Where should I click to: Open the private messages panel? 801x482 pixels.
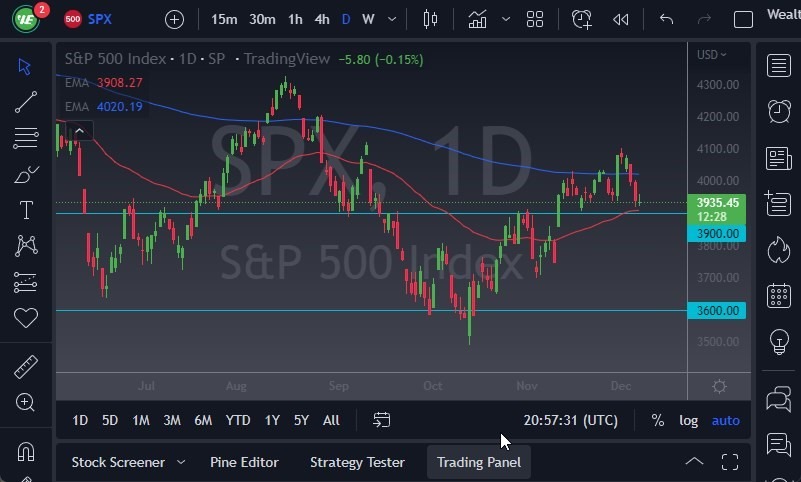click(779, 444)
